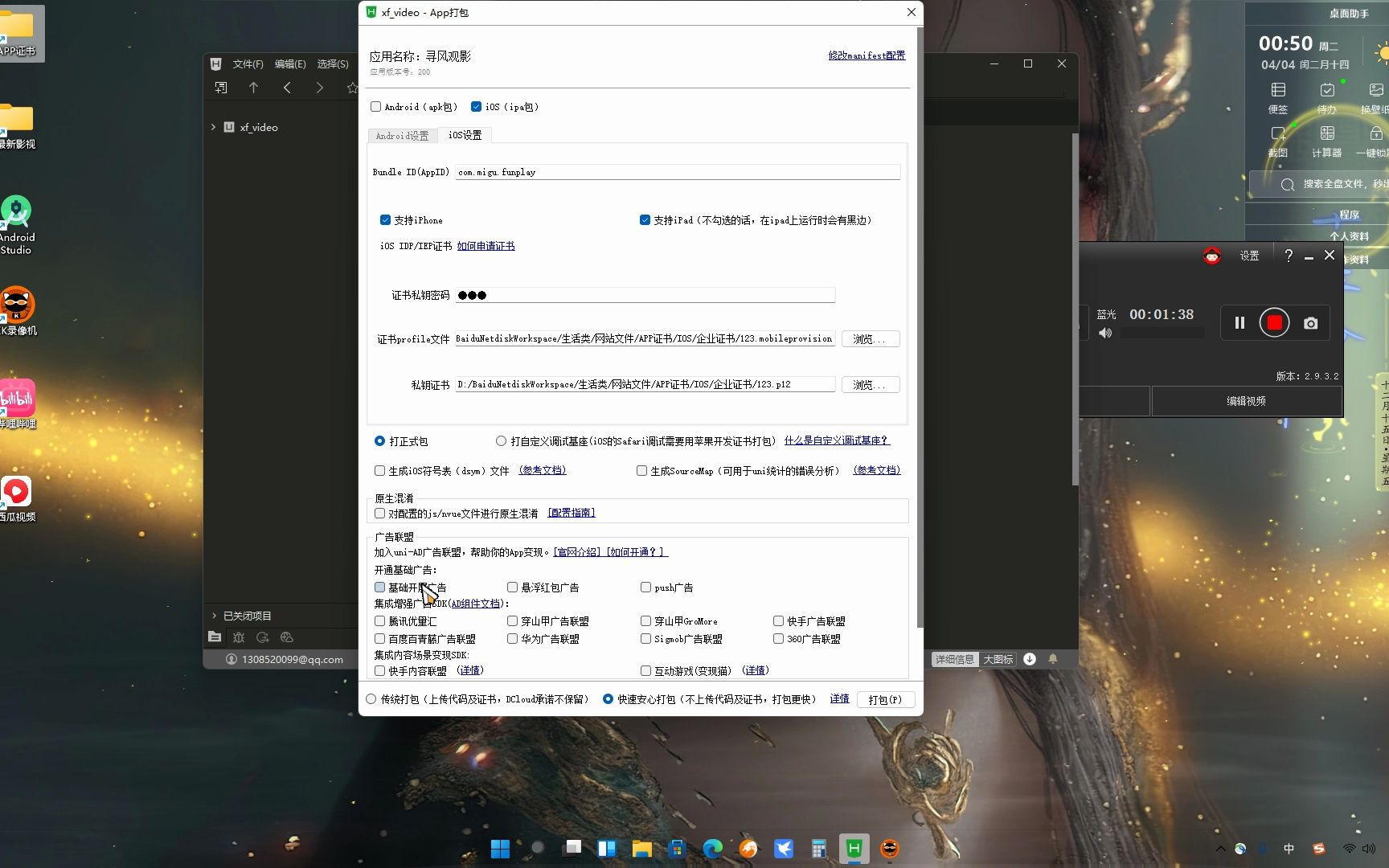The image size is (1389, 868).
Task: Check the 基础开屏广告 checkbox
Action: click(x=379, y=587)
